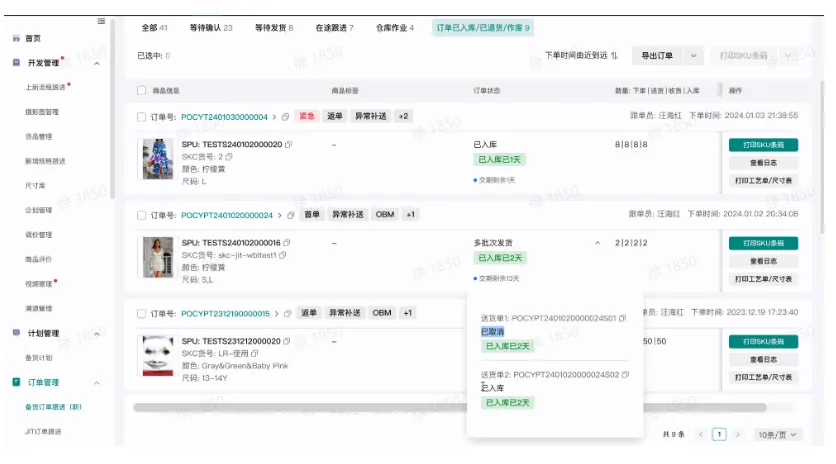Expand order POCYPT2401020000024 detail chevron

coord(279,215)
